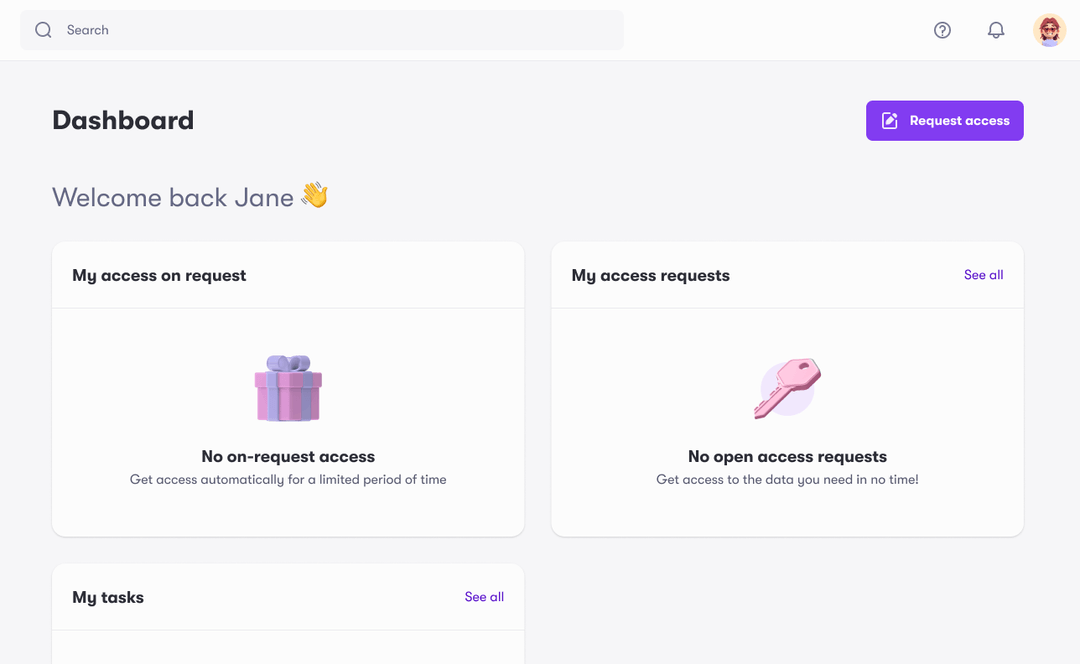Click the Dashboard page title
The height and width of the screenshot is (664, 1080).
click(123, 120)
